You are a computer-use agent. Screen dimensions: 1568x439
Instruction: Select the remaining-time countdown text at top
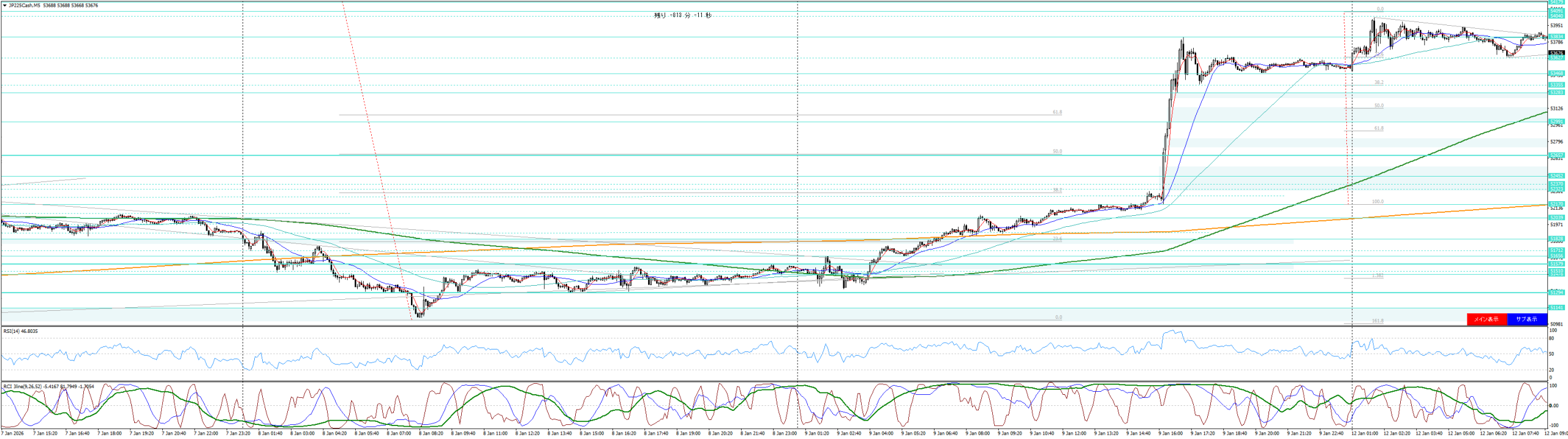coord(683,15)
